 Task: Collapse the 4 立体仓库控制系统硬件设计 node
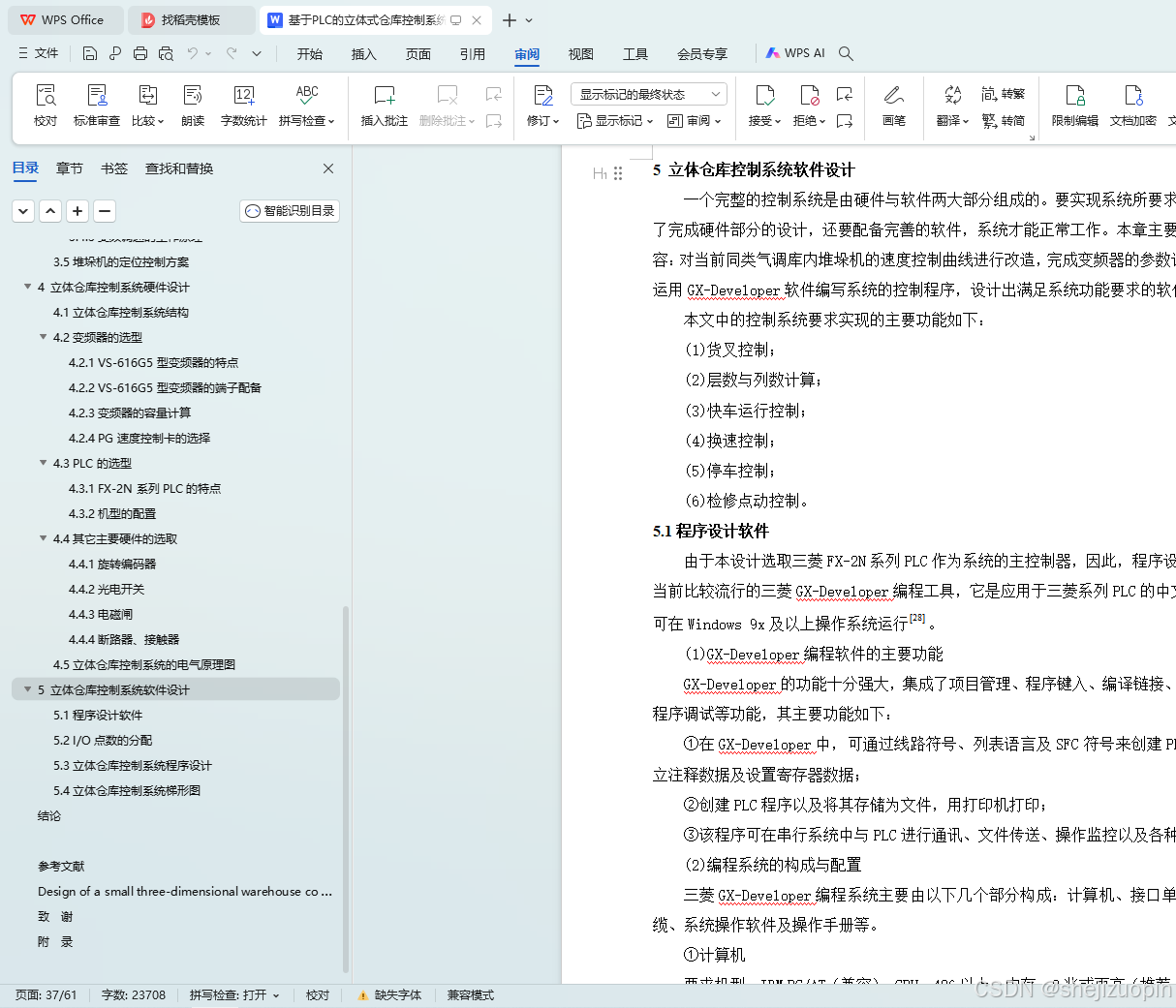point(27,287)
